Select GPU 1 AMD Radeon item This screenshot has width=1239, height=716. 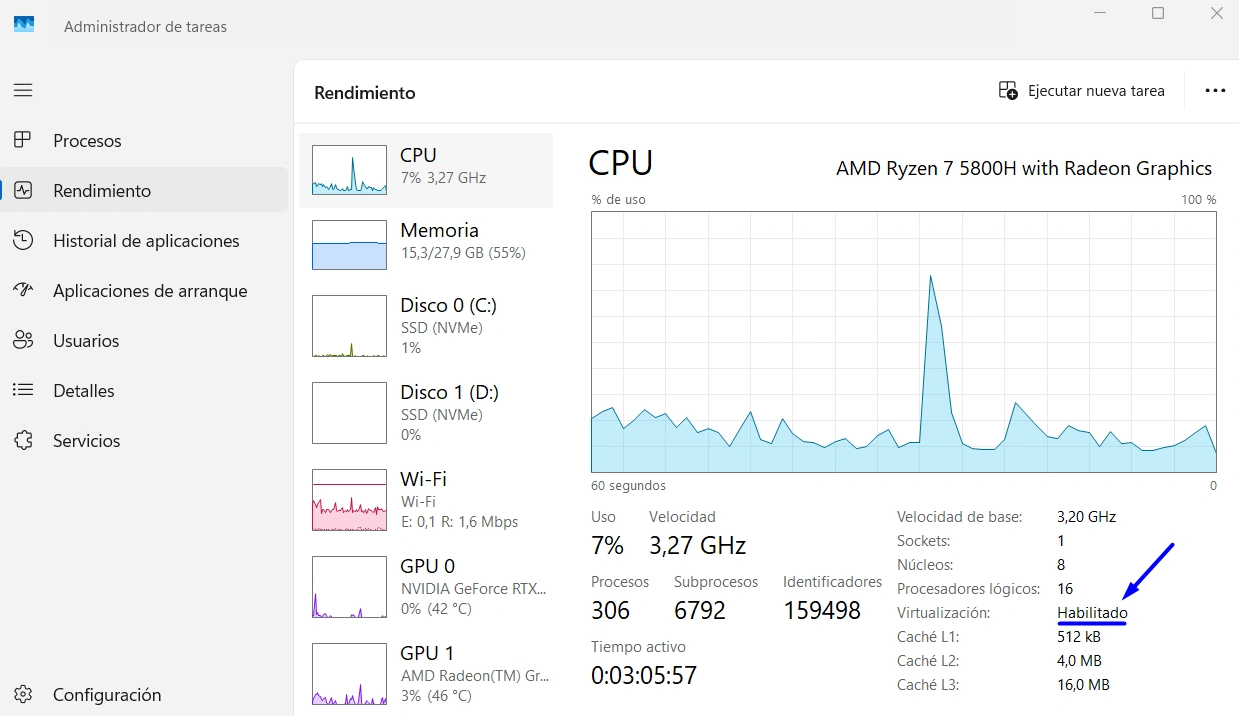[426, 674]
